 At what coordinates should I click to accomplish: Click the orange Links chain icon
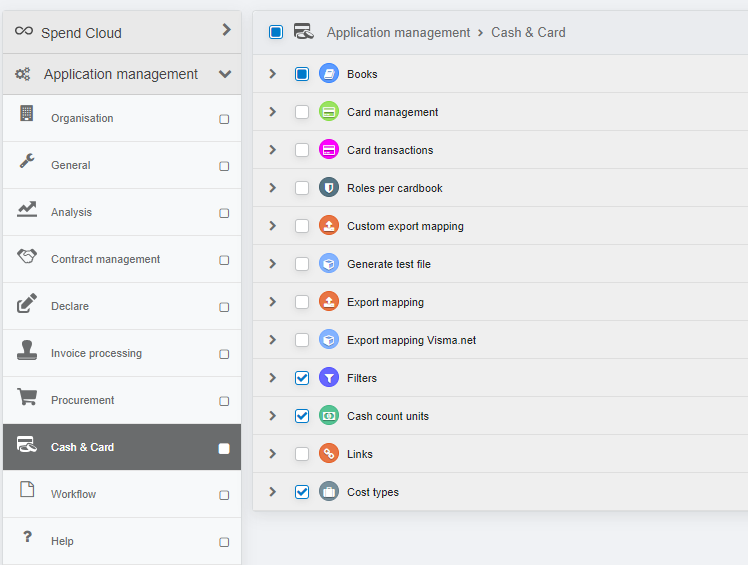click(329, 454)
